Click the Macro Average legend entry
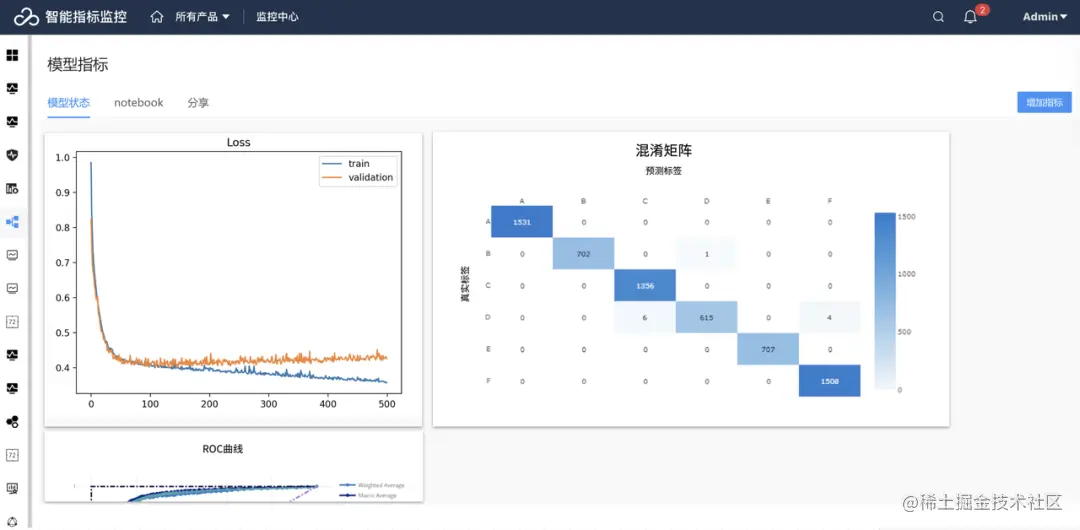Viewport: 1080px width, 530px height. (x=368, y=496)
